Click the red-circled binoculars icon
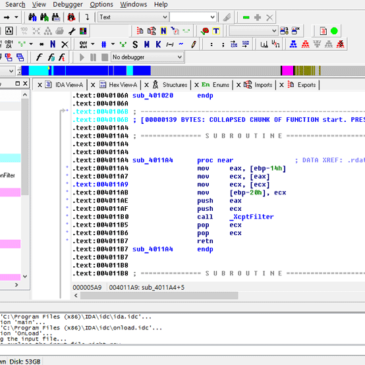Viewport: 365px width, 365px height. (x=71, y=17)
